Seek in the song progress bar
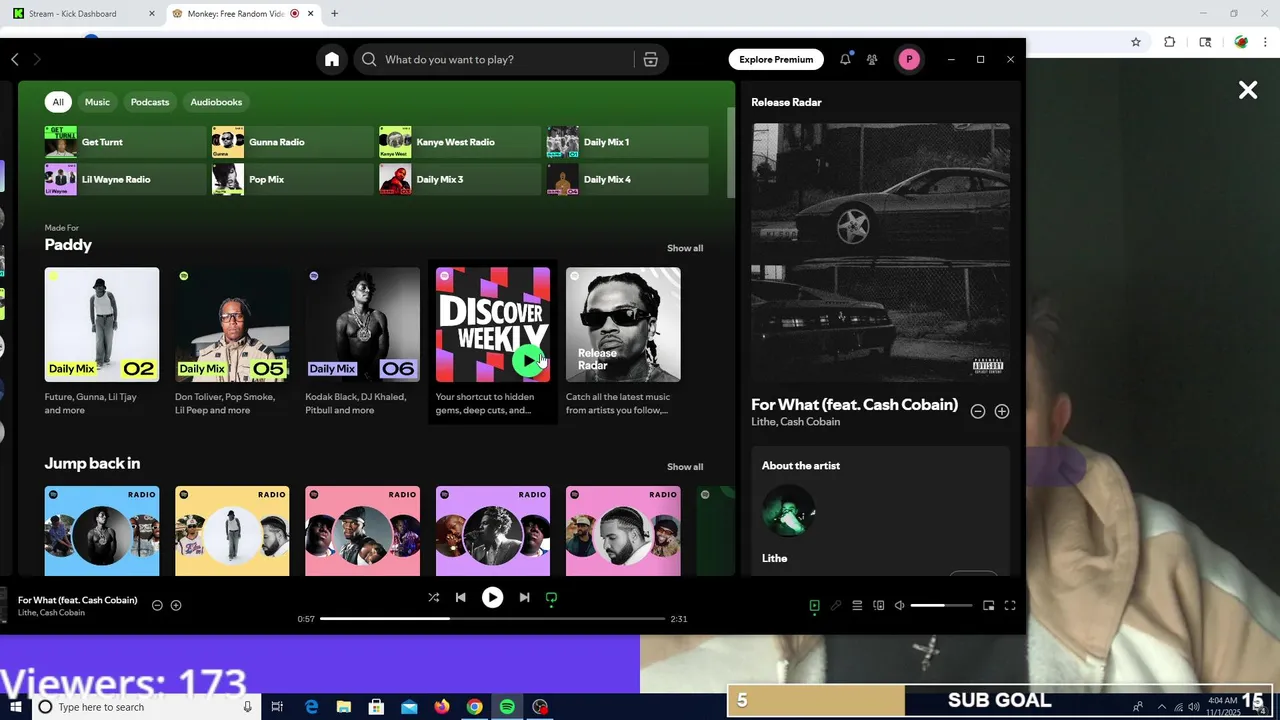Screen dimensions: 1280x720 (492, 619)
